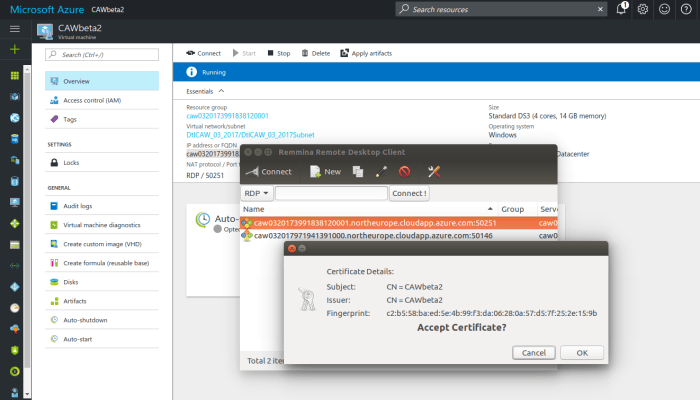Click the Connect ! button
Image resolution: width=700 pixels, height=400 pixels.
click(x=409, y=193)
